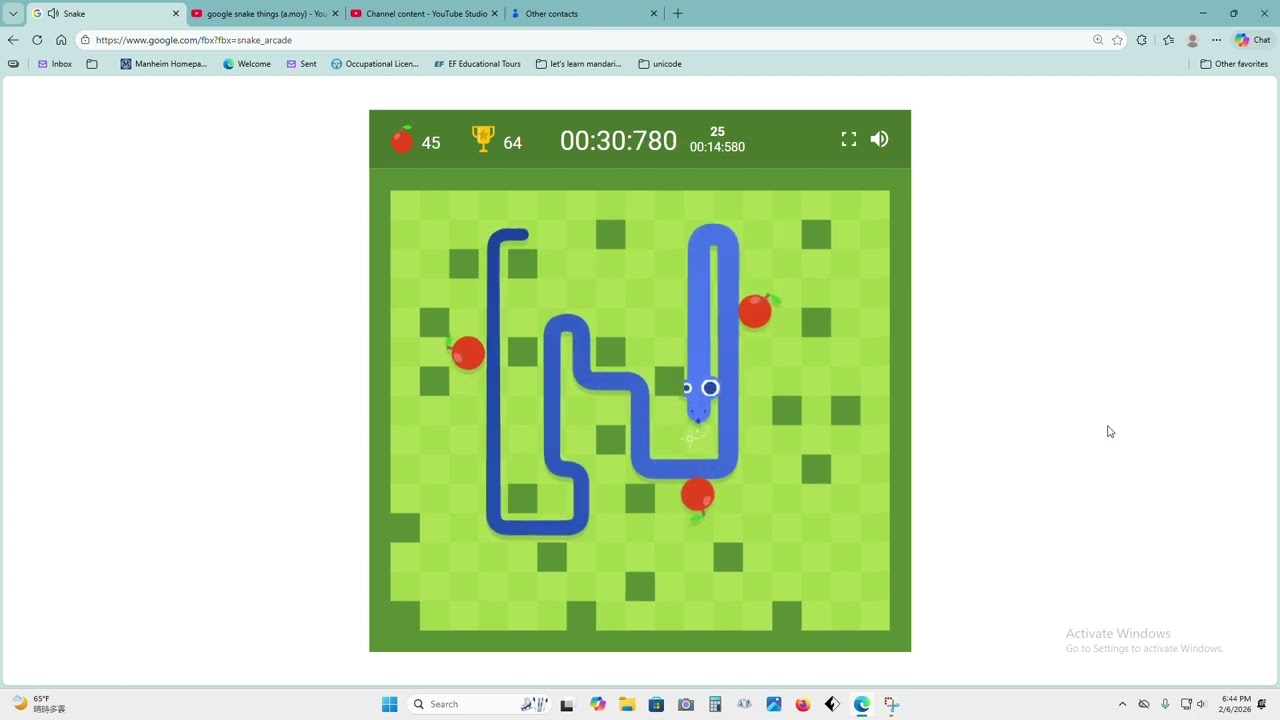Close the Snake tab

tap(176, 14)
